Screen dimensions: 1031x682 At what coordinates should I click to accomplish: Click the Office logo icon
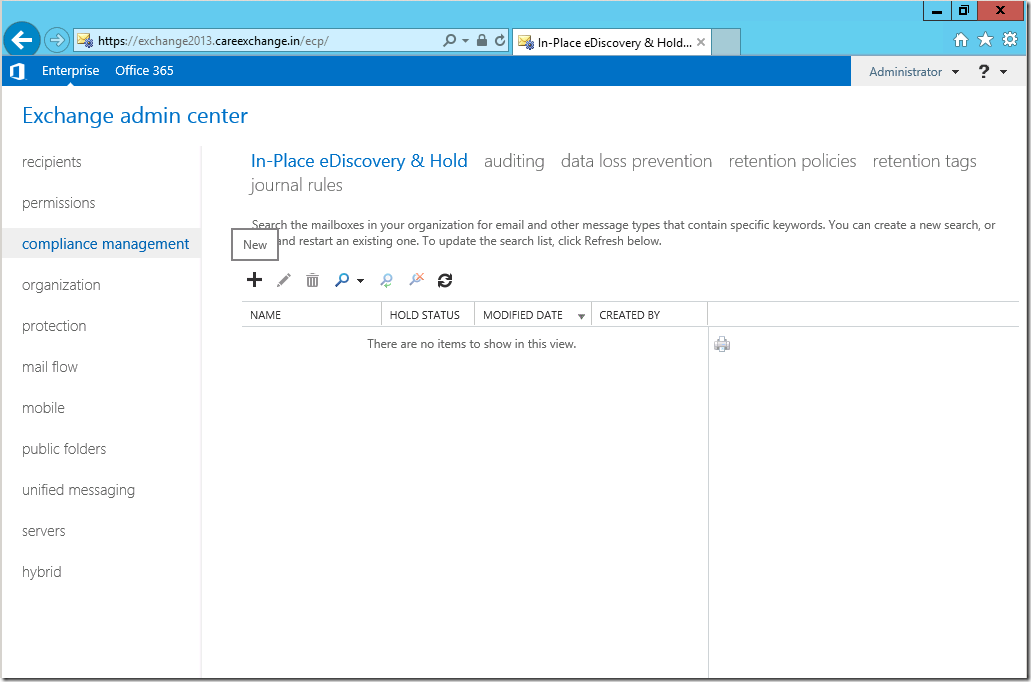18,71
